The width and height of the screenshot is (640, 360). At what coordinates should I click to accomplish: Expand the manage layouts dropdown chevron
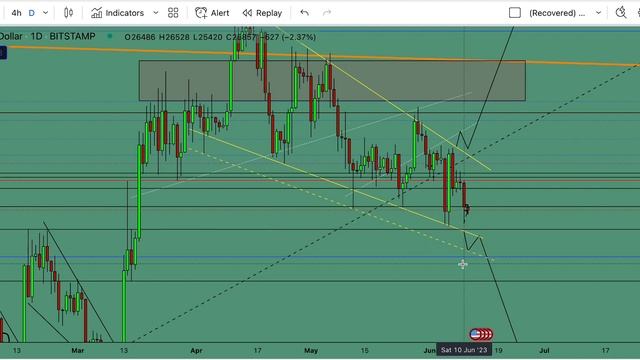click(598, 13)
